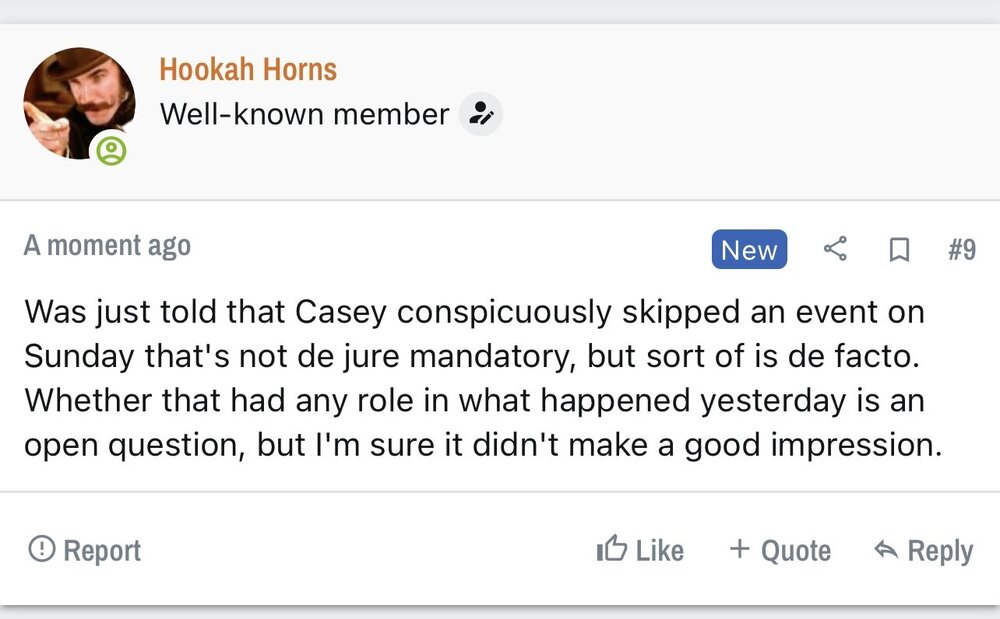Image resolution: width=1000 pixels, height=619 pixels.
Task: Click the green online status indicator
Action: [111, 152]
